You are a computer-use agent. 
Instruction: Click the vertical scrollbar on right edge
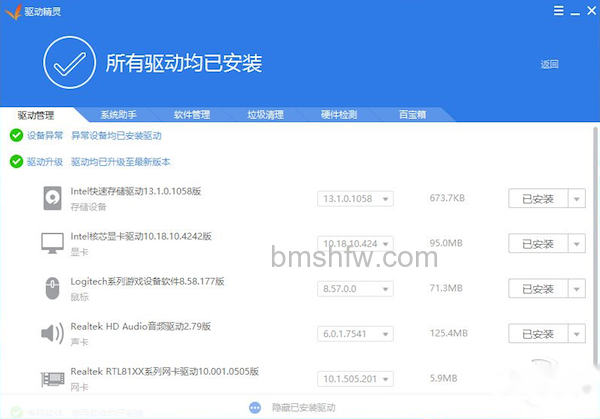point(595,245)
